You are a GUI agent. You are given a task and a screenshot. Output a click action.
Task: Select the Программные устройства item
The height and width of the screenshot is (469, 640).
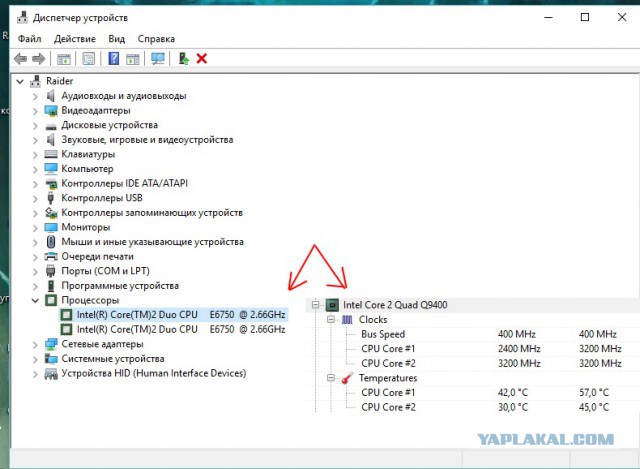pos(120,286)
